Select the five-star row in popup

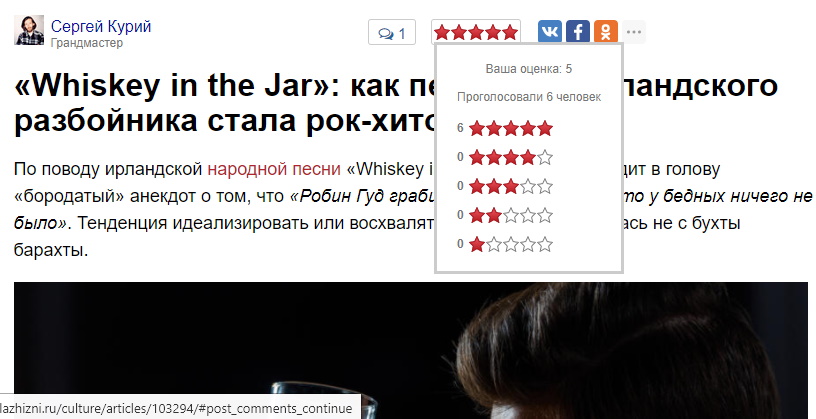coord(505,129)
